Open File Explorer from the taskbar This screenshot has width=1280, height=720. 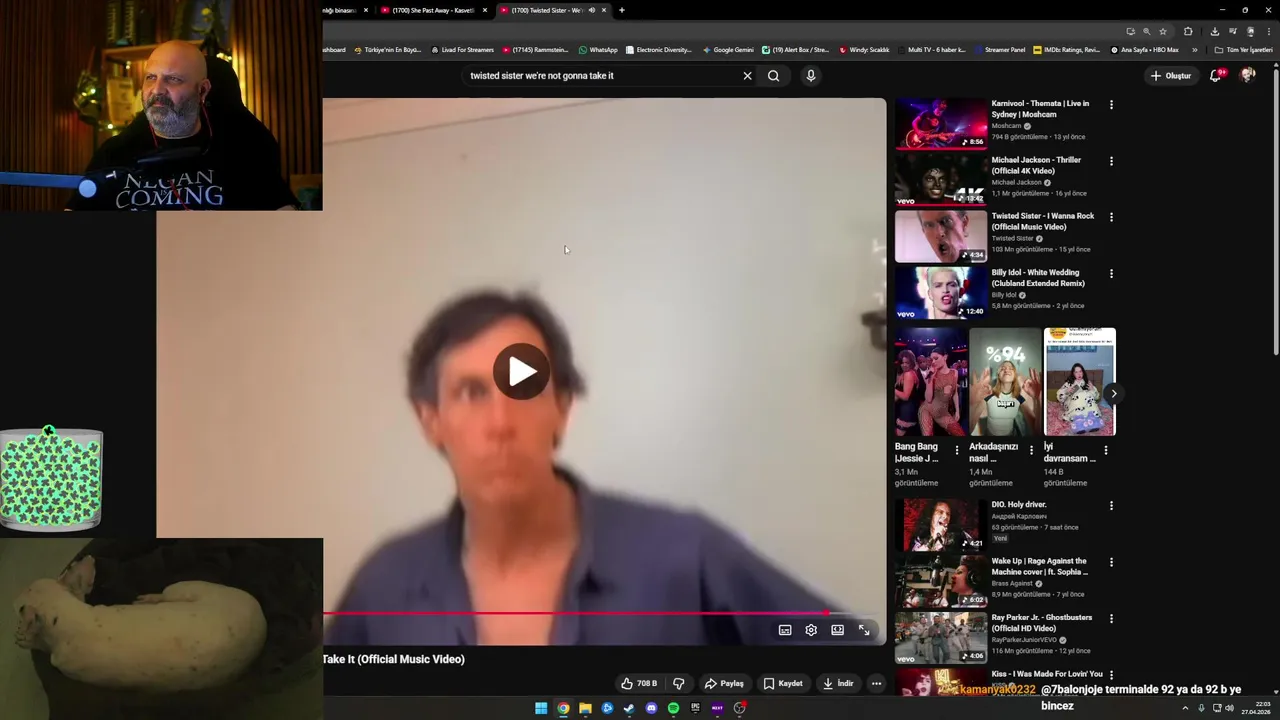click(x=585, y=708)
